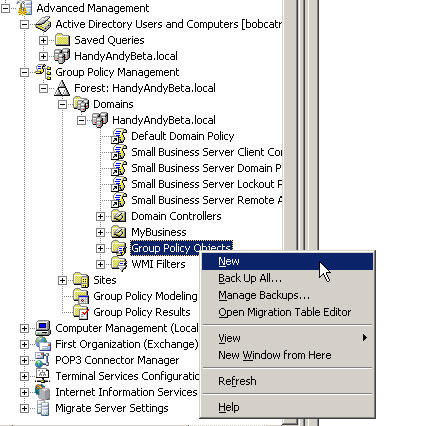
Task: Select Small Business Server Lockout policy item
Action: click(x=206, y=184)
